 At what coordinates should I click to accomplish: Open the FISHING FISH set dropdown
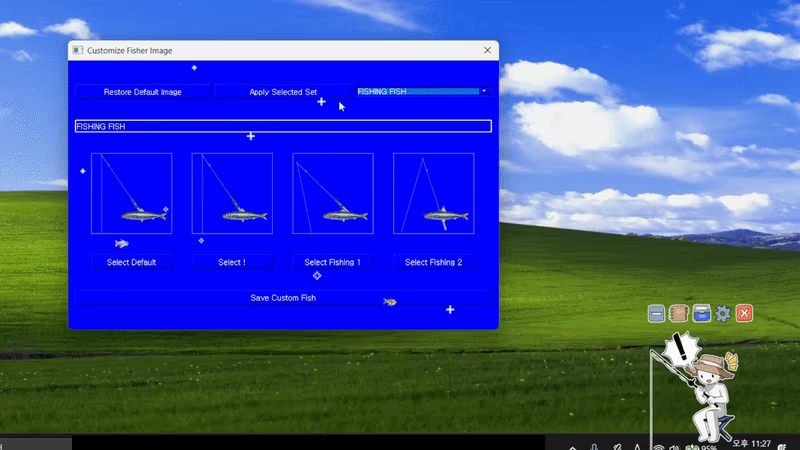coord(423,91)
